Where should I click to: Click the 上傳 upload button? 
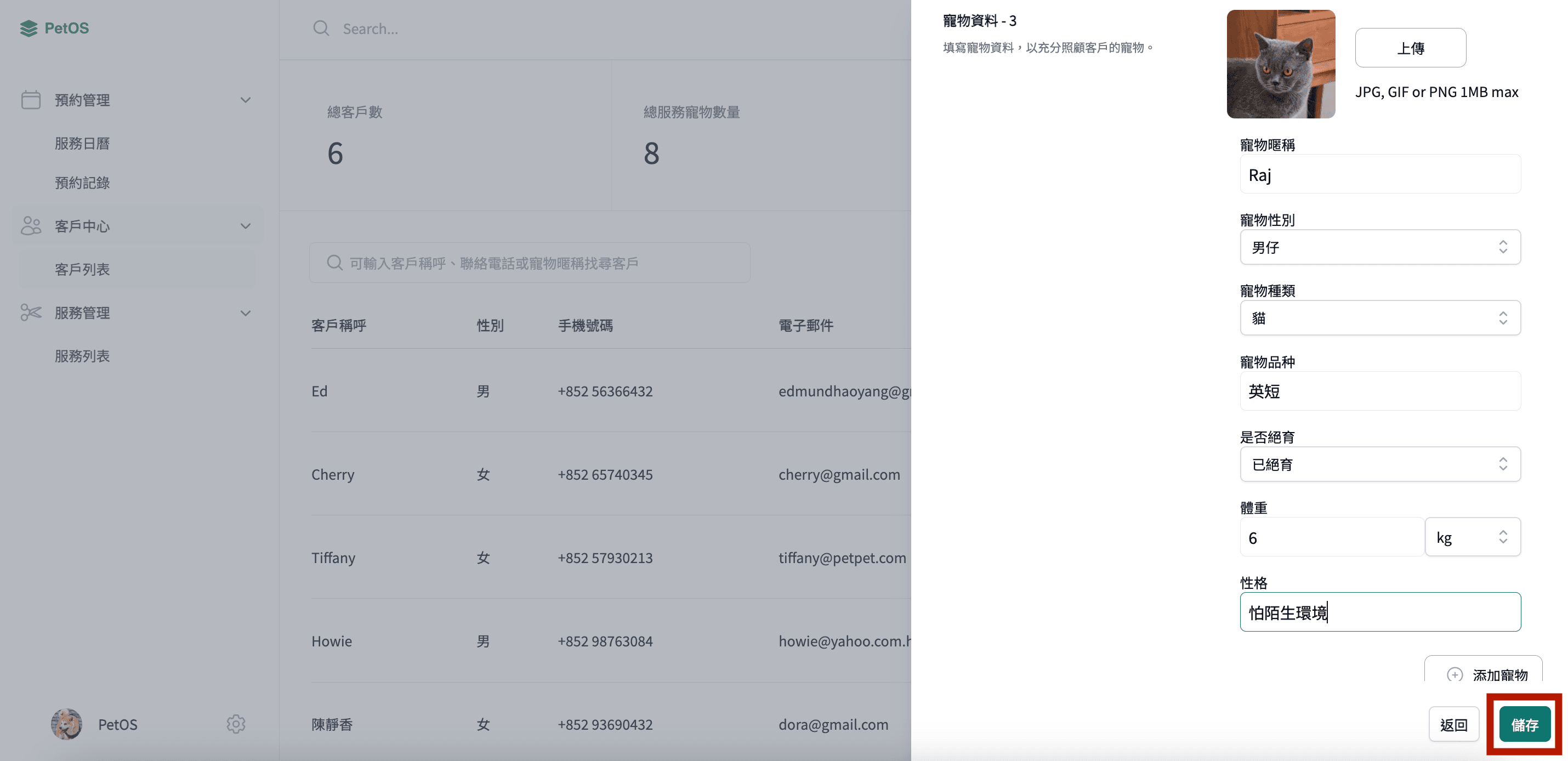(x=1410, y=48)
